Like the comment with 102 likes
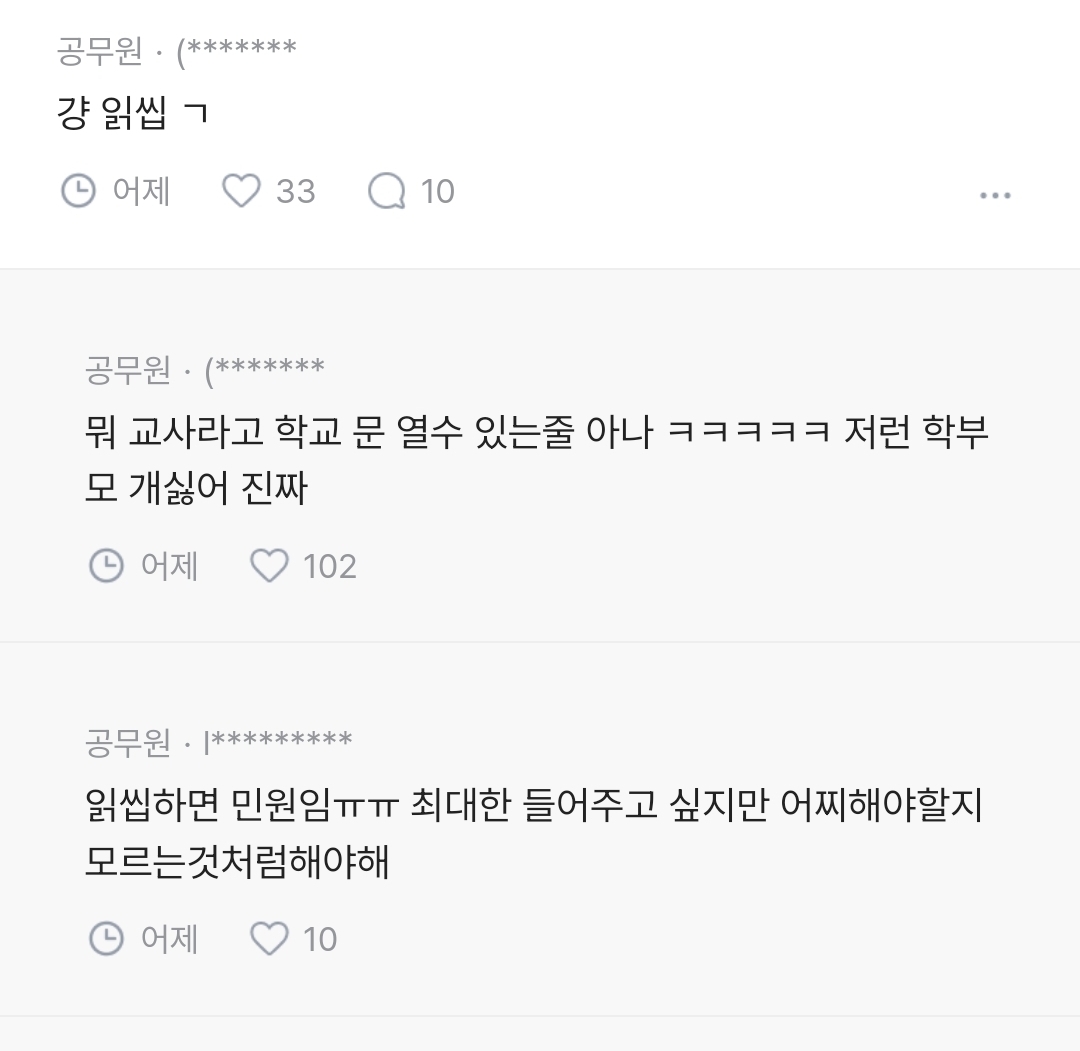Screen dimensions: 1080x1051 tap(270, 565)
